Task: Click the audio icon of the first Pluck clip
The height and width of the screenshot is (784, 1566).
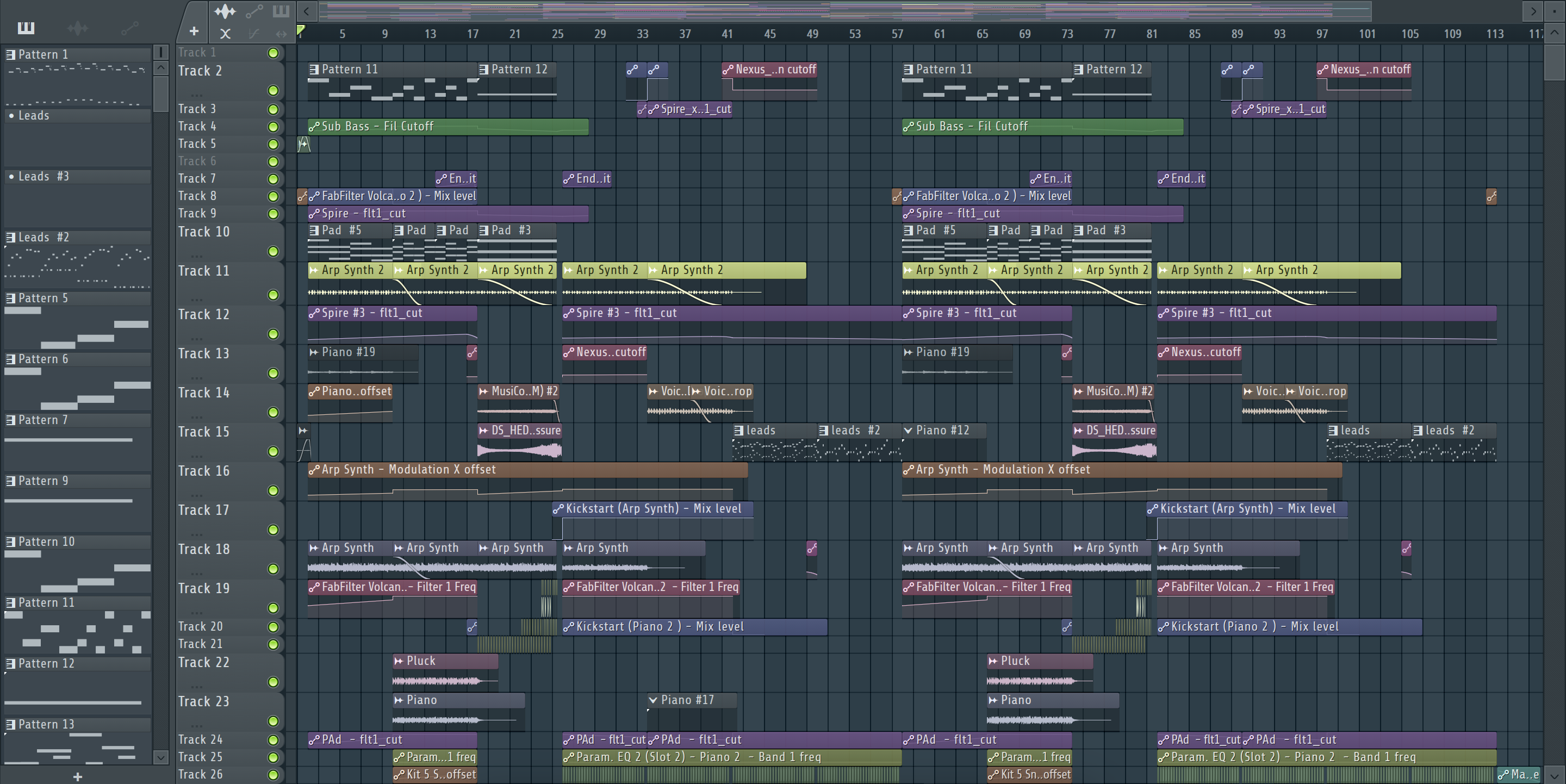Action: pos(399,661)
